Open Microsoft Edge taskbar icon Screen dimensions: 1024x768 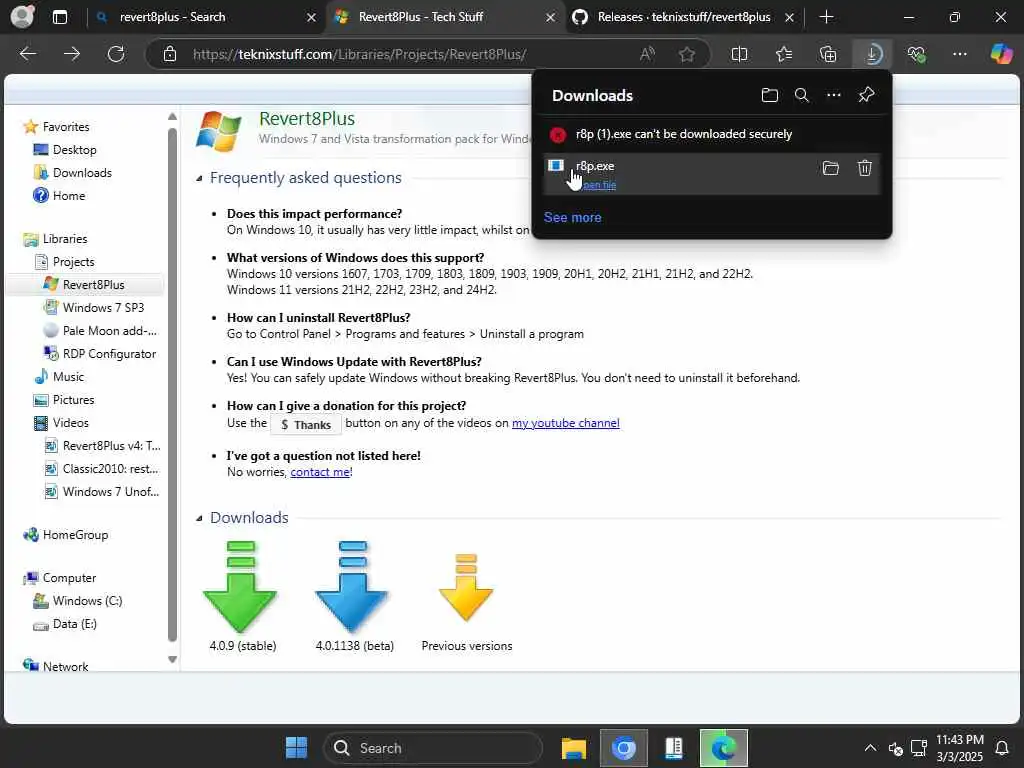(x=723, y=748)
